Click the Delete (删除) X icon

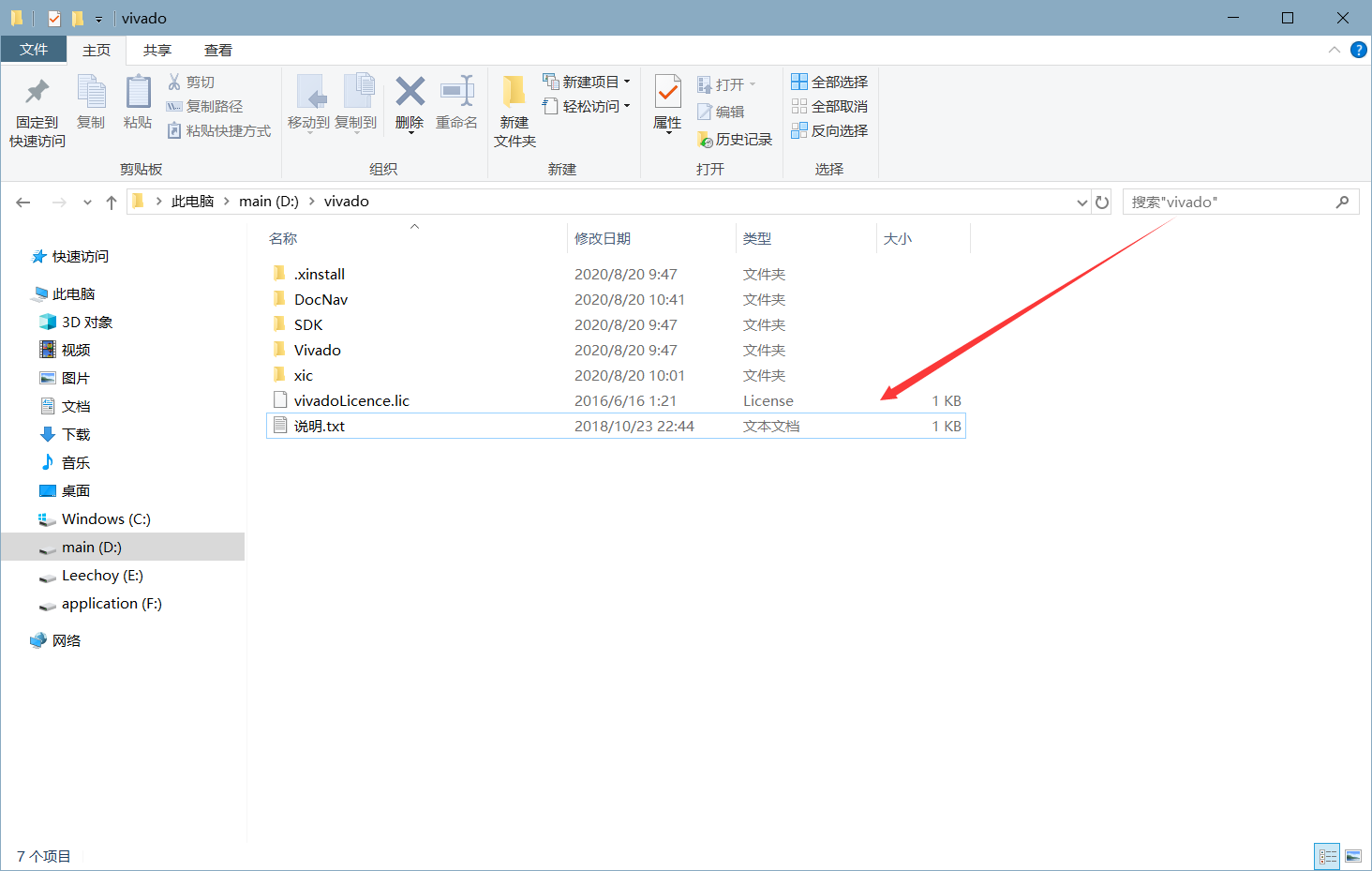[410, 92]
